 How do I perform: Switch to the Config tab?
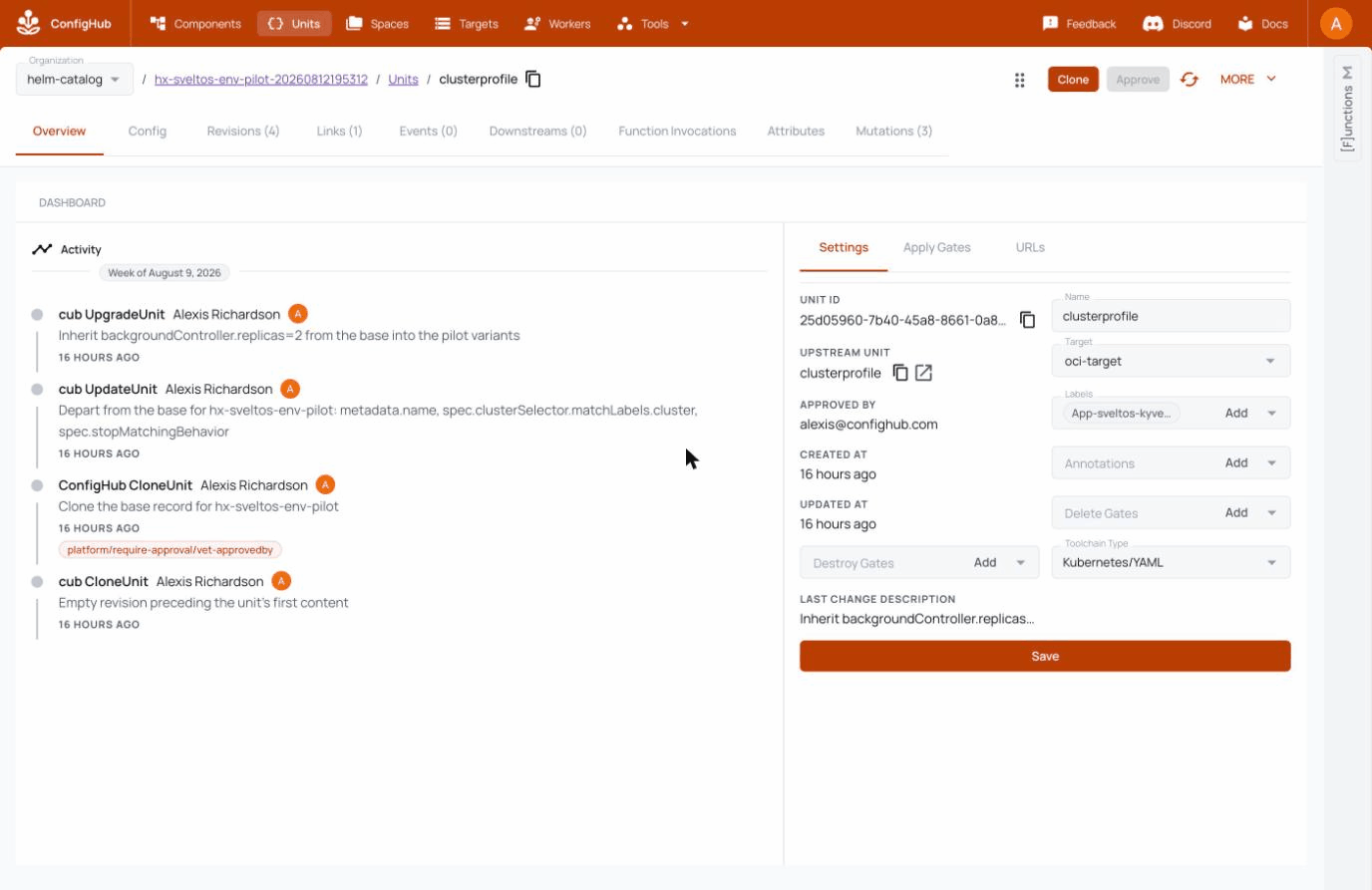point(148,132)
